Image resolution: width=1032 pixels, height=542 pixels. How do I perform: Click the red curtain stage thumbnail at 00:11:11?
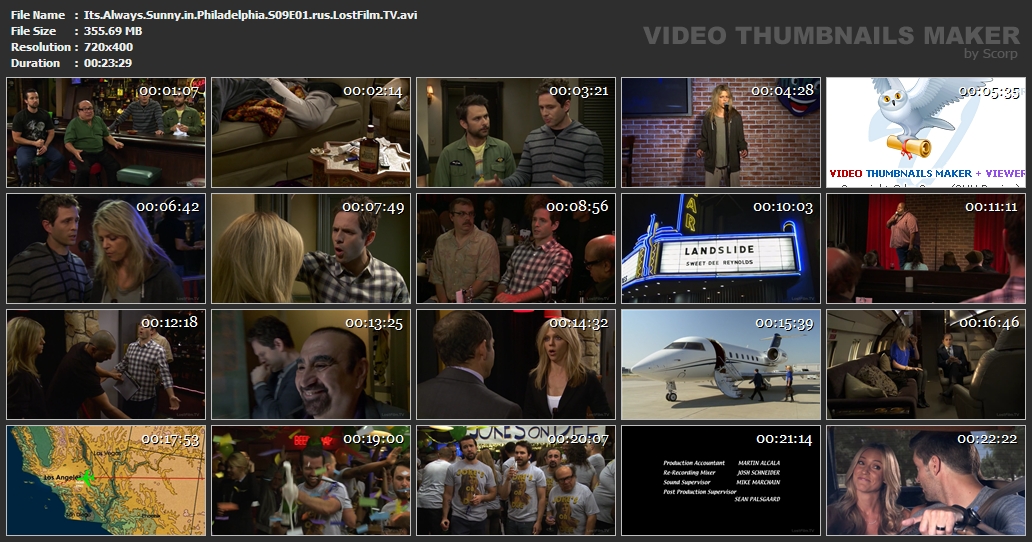coord(925,249)
